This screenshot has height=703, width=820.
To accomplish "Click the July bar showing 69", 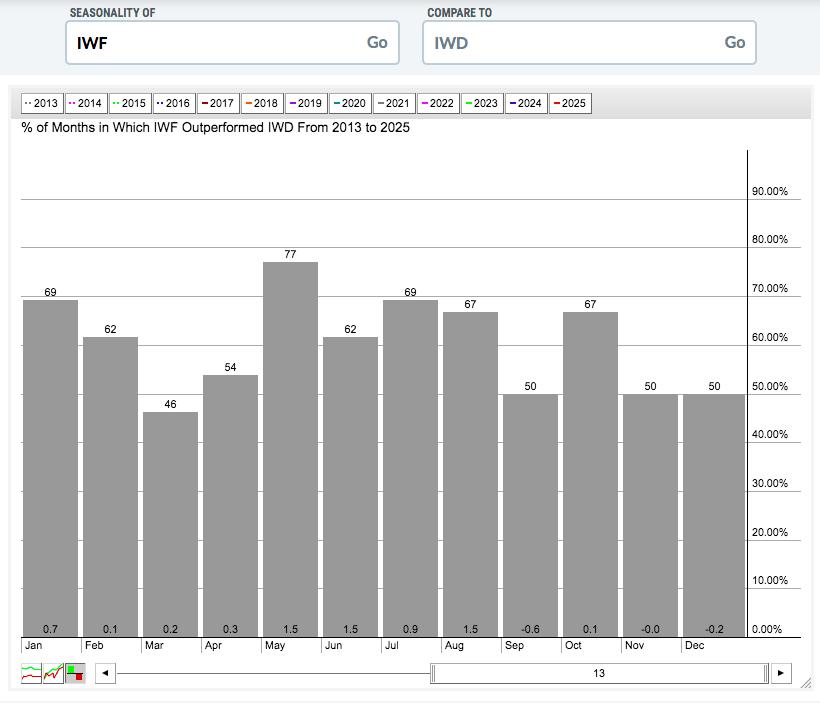I will tap(411, 468).
